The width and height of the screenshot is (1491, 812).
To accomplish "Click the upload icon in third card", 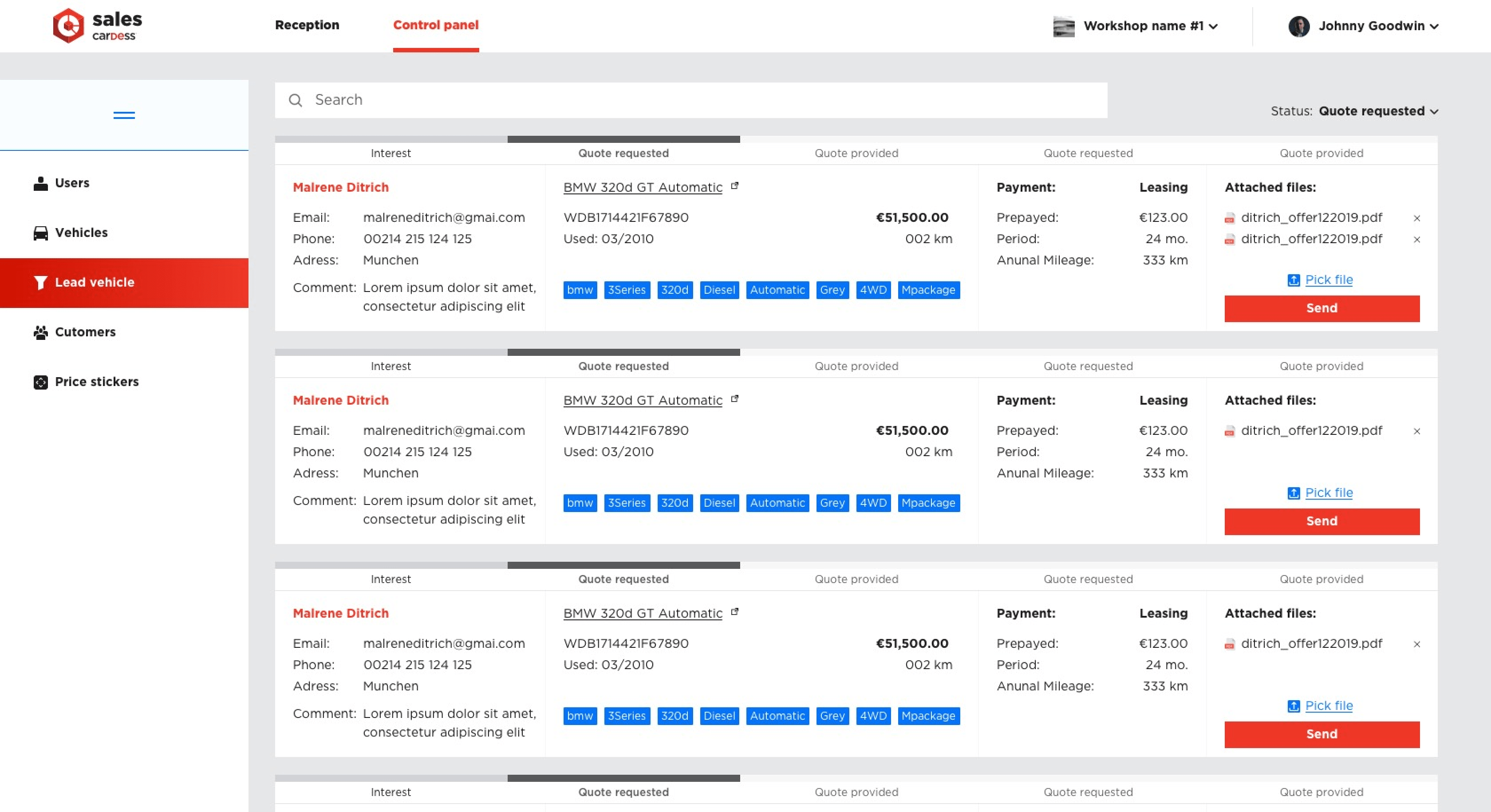I will tap(1294, 706).
